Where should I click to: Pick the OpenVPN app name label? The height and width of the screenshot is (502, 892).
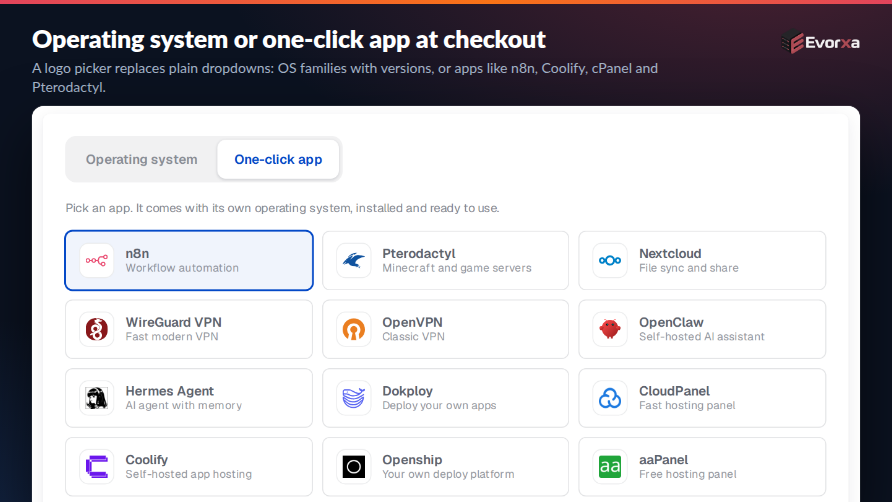(x=412, y=322)
